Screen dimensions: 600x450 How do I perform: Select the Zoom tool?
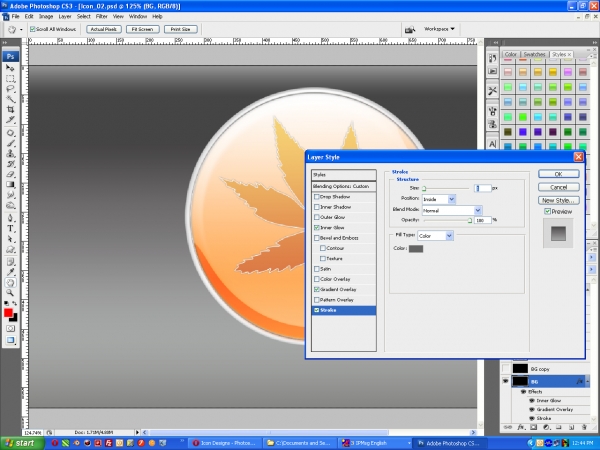pyautogui.click(x=10, y=293)
